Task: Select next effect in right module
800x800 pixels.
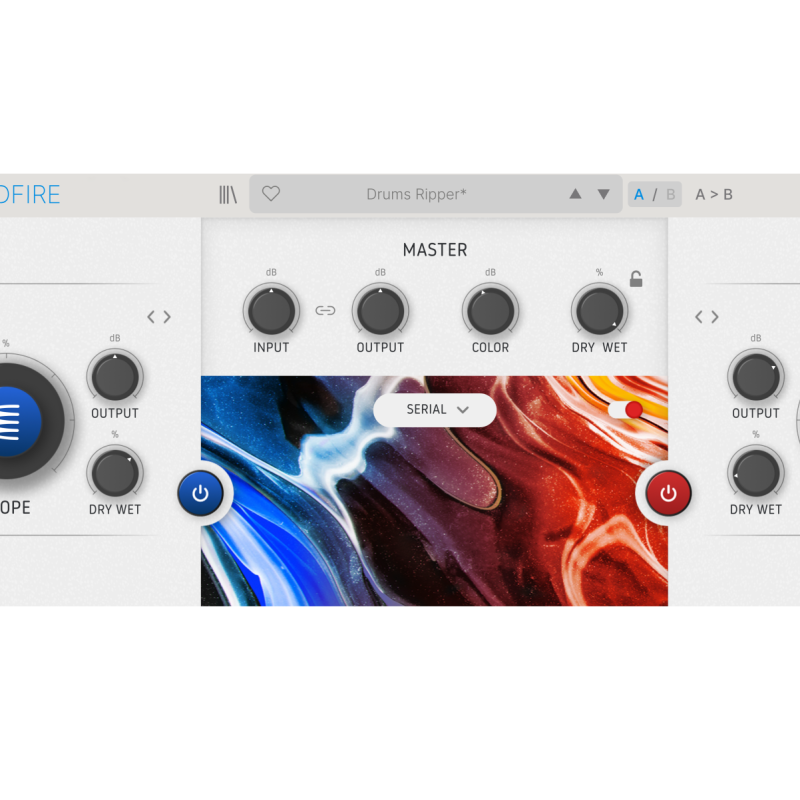Action: click(715, 317)
